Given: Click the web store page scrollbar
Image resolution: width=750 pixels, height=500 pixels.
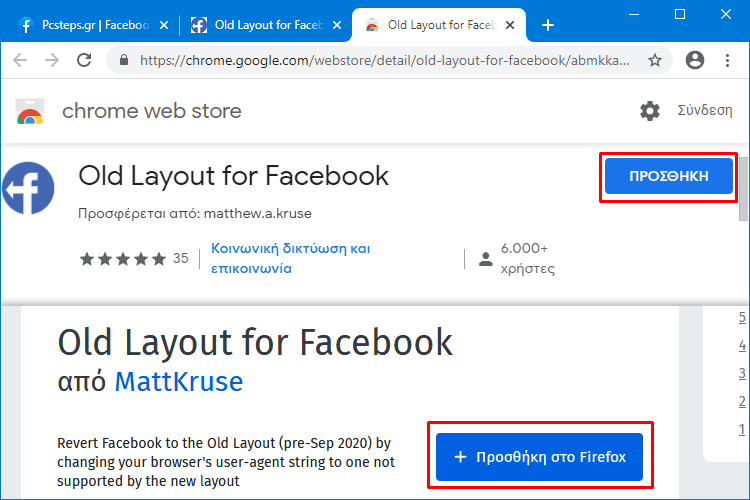Looking at the screenshot, I should [x=744, y=189].
